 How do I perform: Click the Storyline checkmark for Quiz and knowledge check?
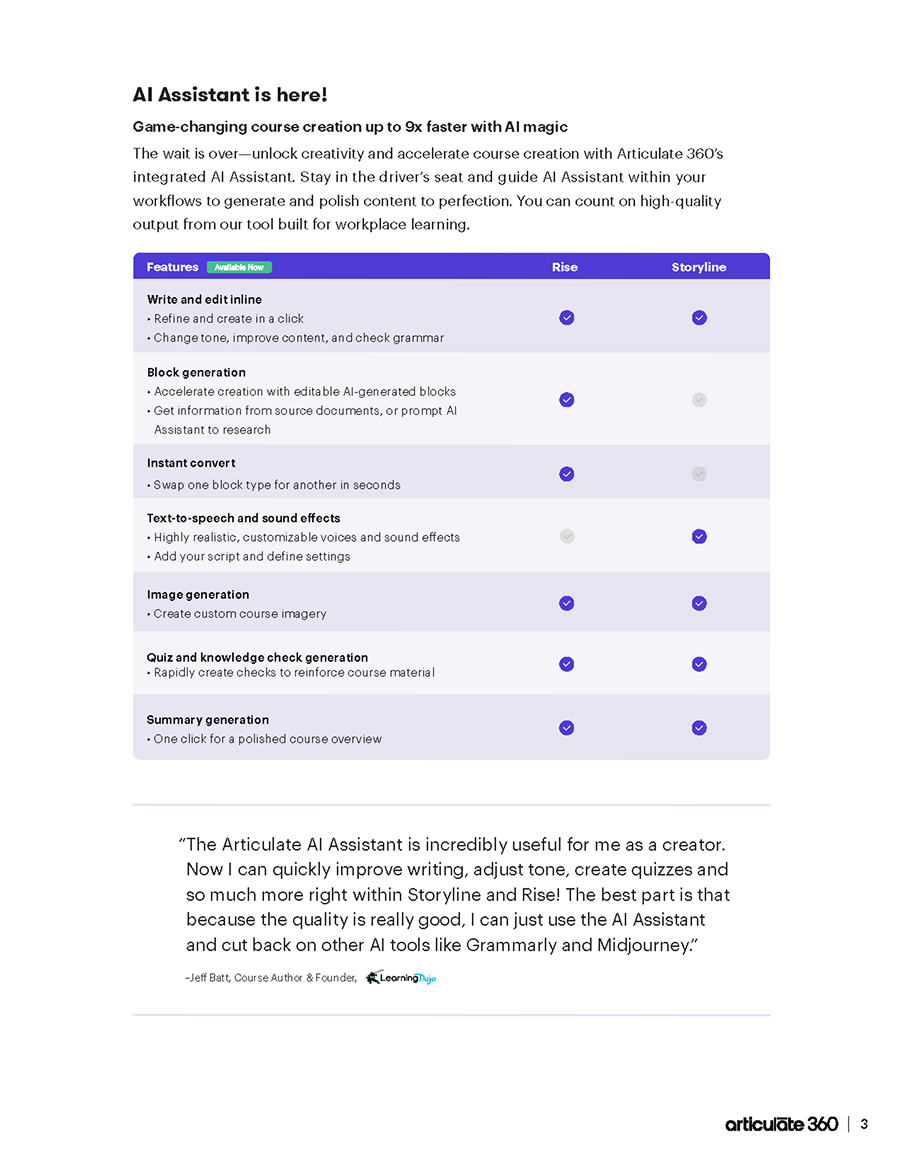coord(699,664)
